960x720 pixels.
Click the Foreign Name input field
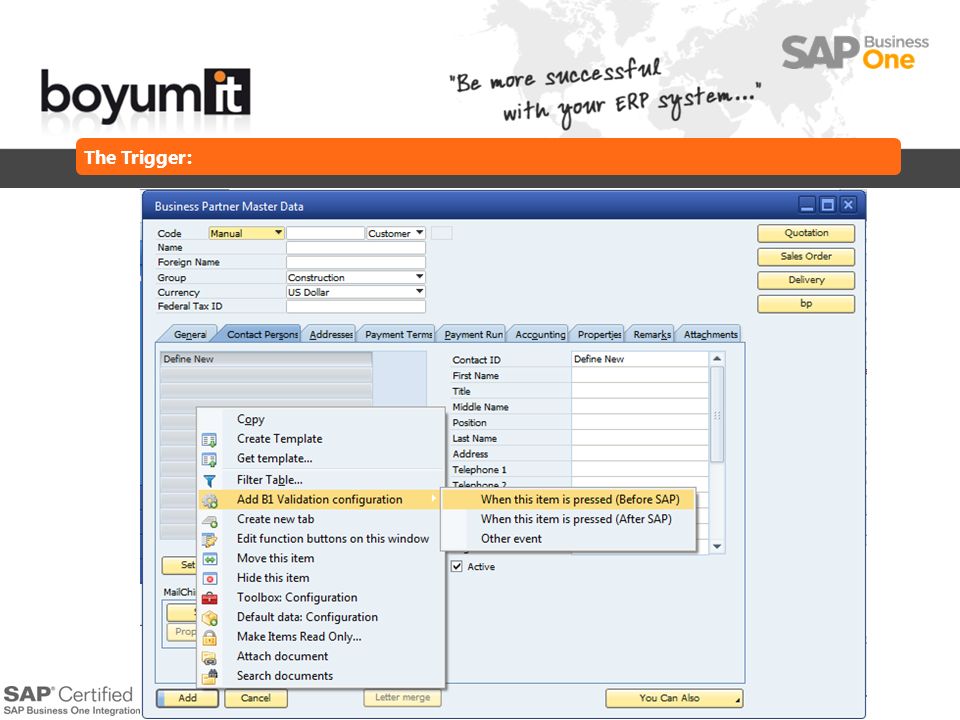point(356,262)
